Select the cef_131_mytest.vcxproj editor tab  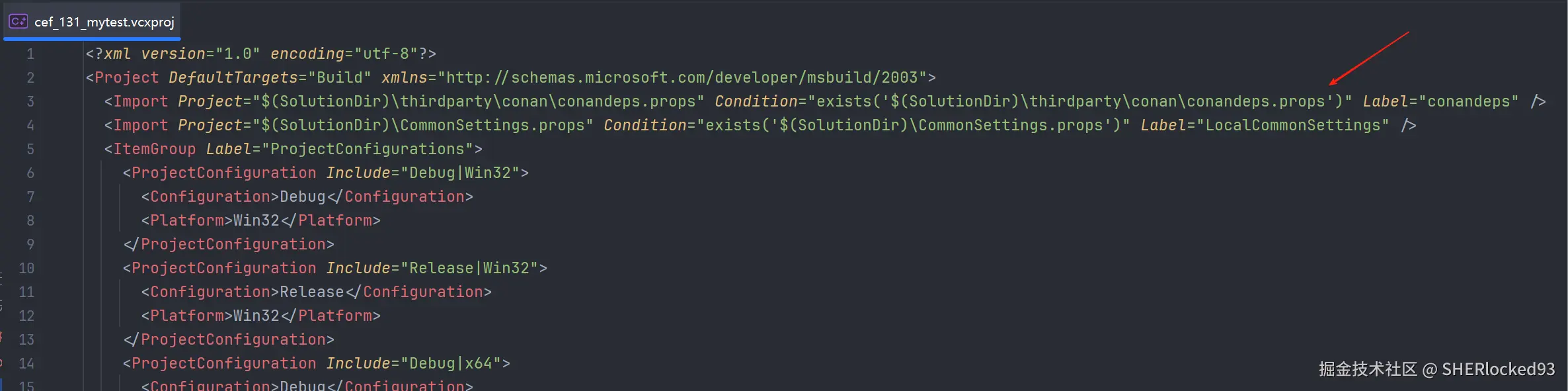[104, 22]
